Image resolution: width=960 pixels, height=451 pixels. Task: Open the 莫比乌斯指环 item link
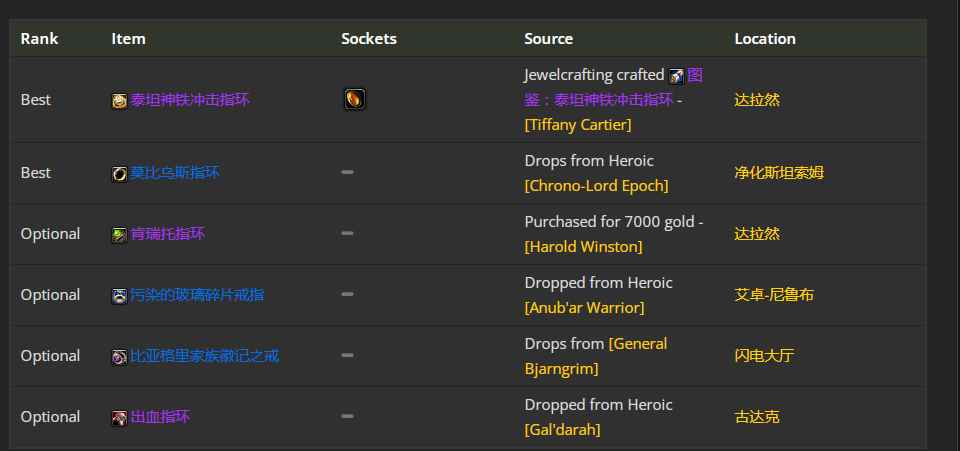(174, 173)
